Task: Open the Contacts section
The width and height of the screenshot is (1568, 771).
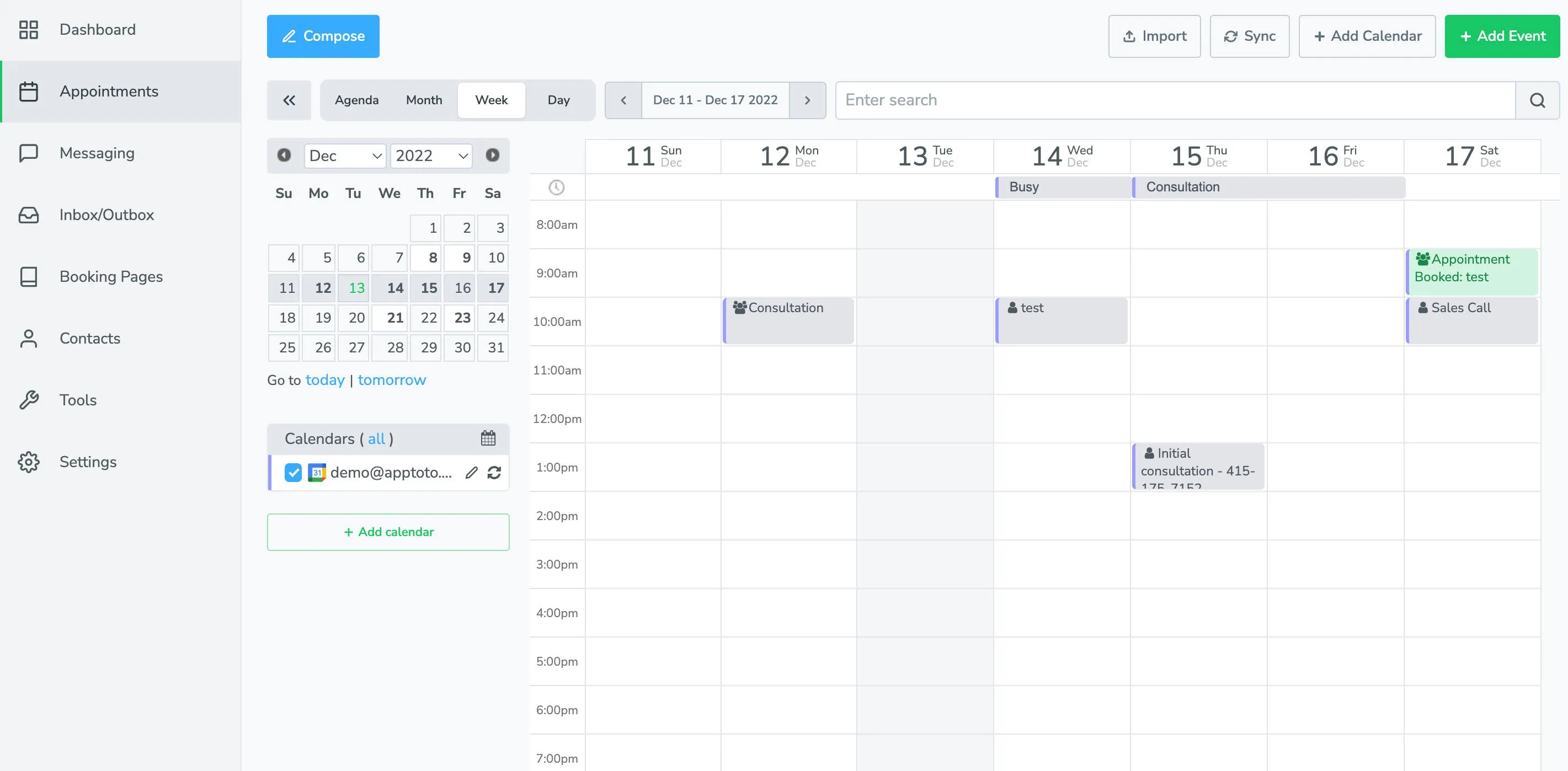Action: tap(89, 338)
